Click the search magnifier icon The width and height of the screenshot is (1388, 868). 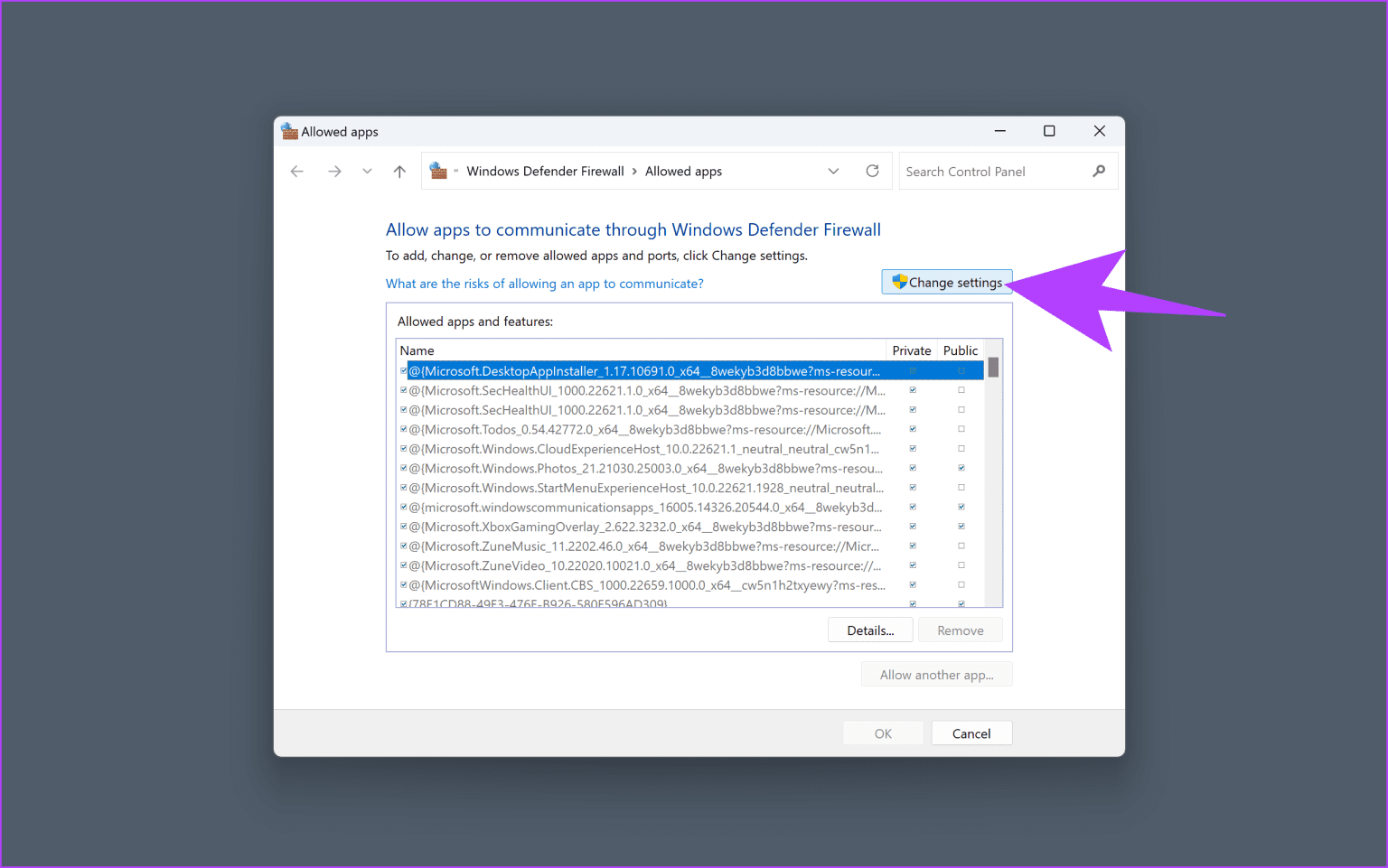coord(1099,172)
